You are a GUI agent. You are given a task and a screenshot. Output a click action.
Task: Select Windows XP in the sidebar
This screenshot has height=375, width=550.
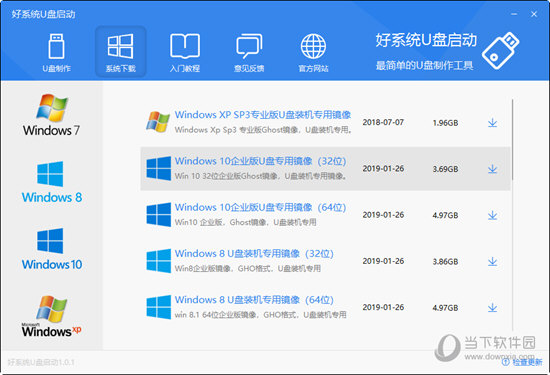point(52,316)
